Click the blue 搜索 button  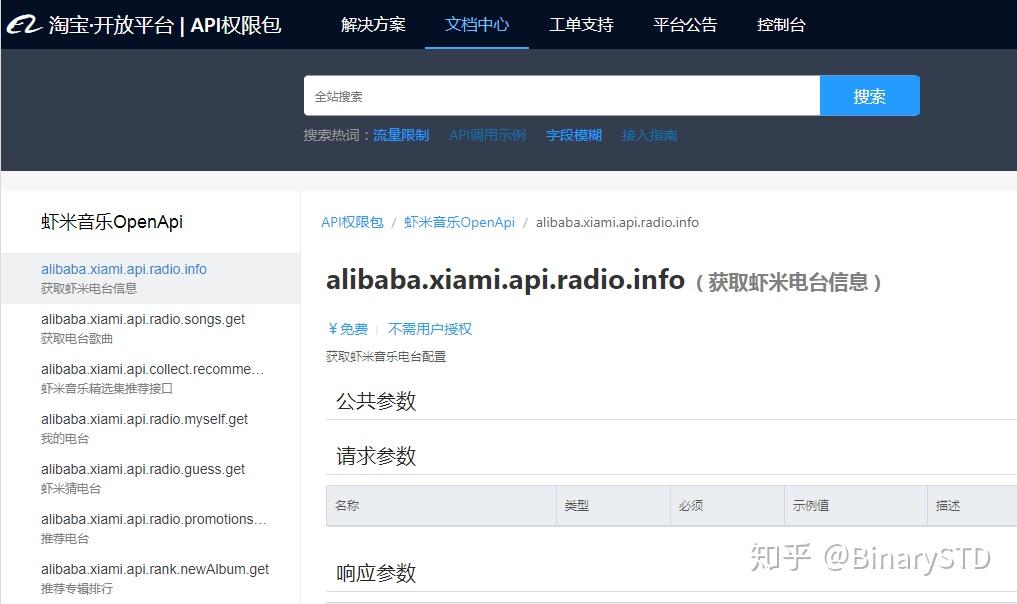[x=870, y=96]
